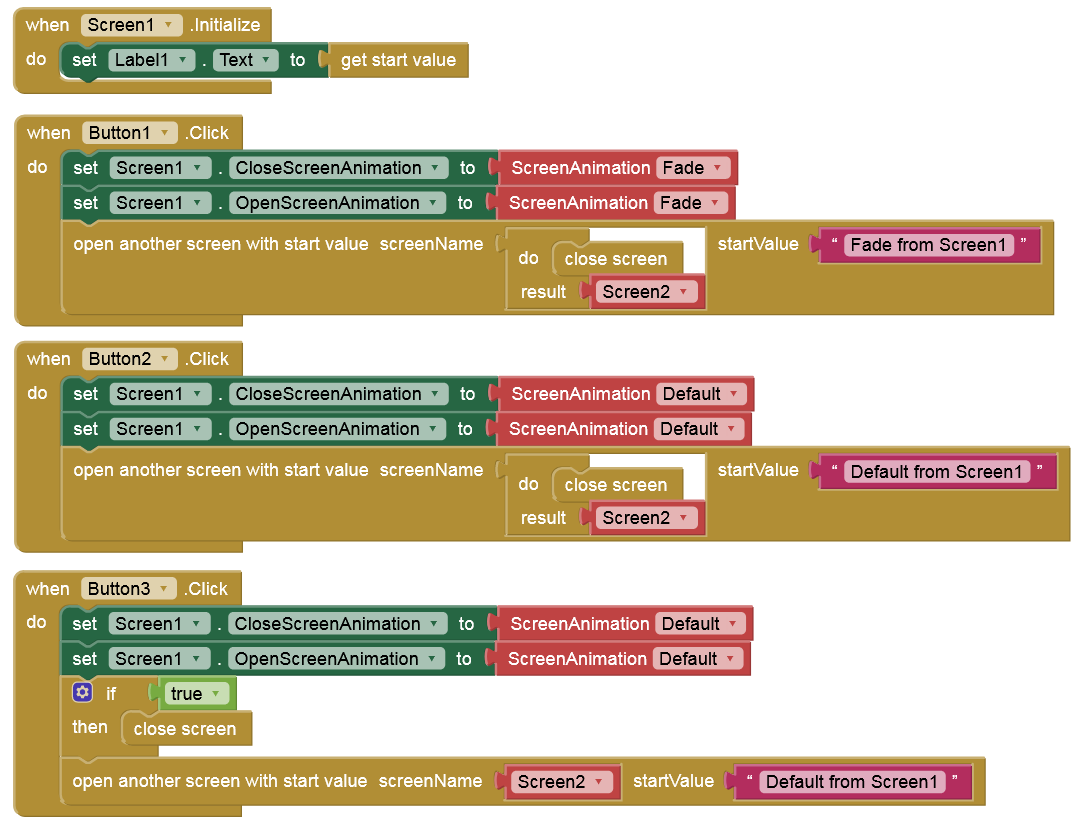Open CloseScreenAnimation property dropdown under Button3.Click
Viewport: 1078px width, 825px height.
[337, 624]
